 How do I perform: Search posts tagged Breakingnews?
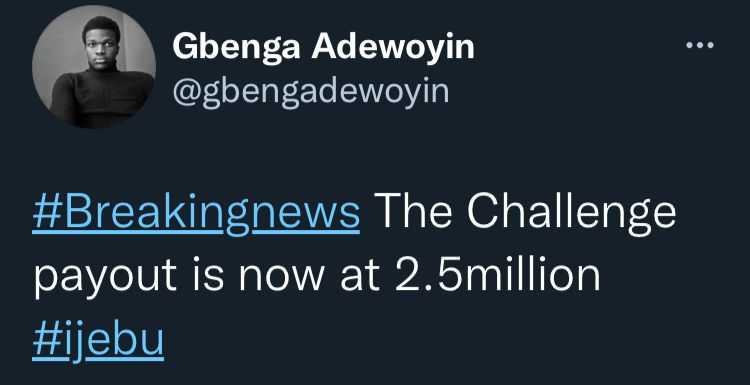(196, 212)
